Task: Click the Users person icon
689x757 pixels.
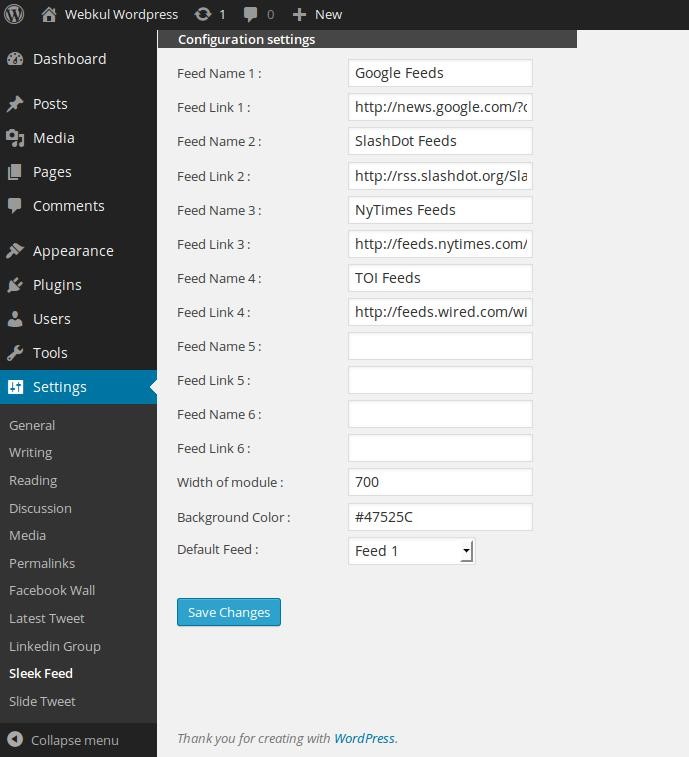Action: [x=15, y=319]
